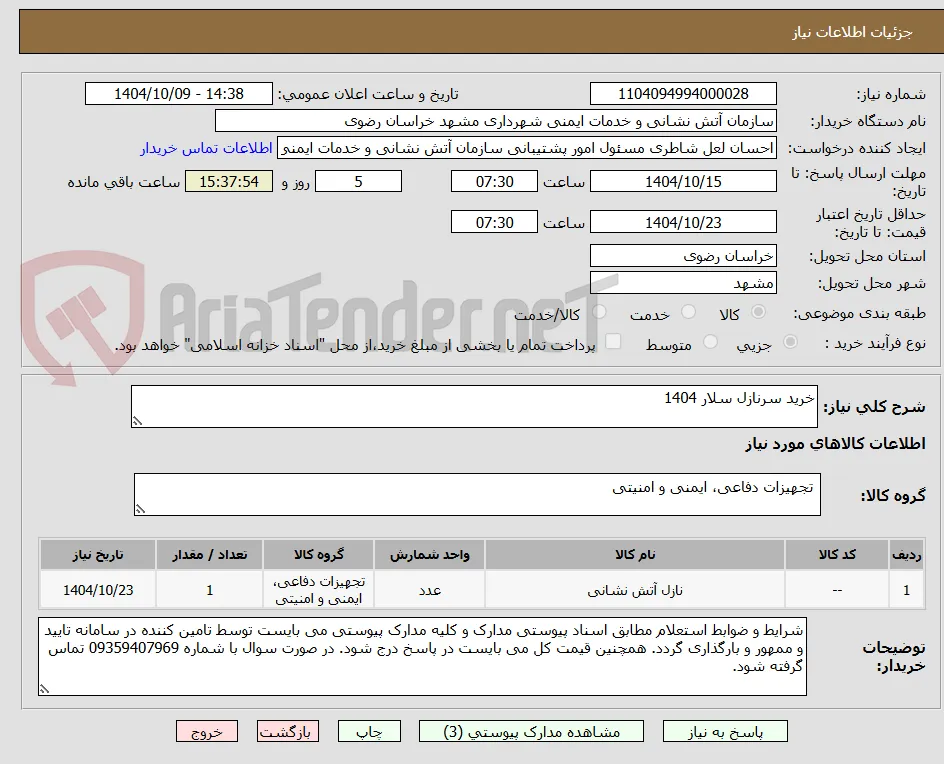
Task: Open اطلاعات تماس خریدار link
Action: [x=206, y=148]
